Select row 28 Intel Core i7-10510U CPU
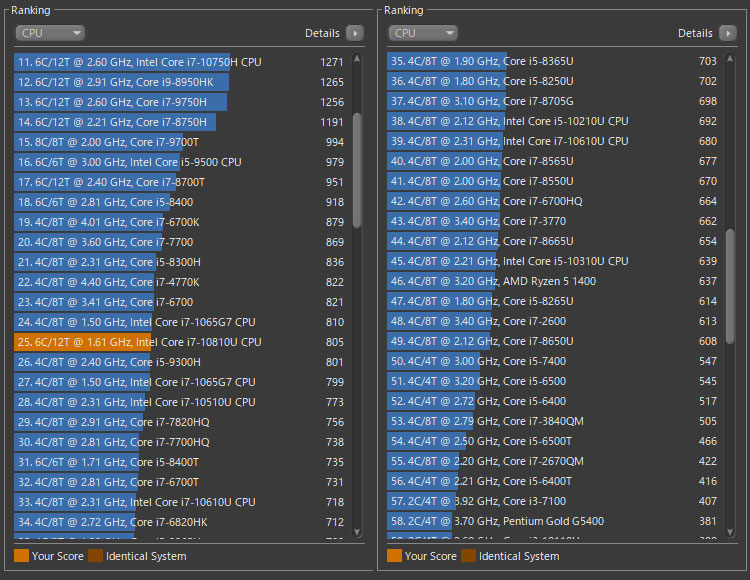This screenshot has height=580, width=750. pyautogui.click(x=180, y=402)
